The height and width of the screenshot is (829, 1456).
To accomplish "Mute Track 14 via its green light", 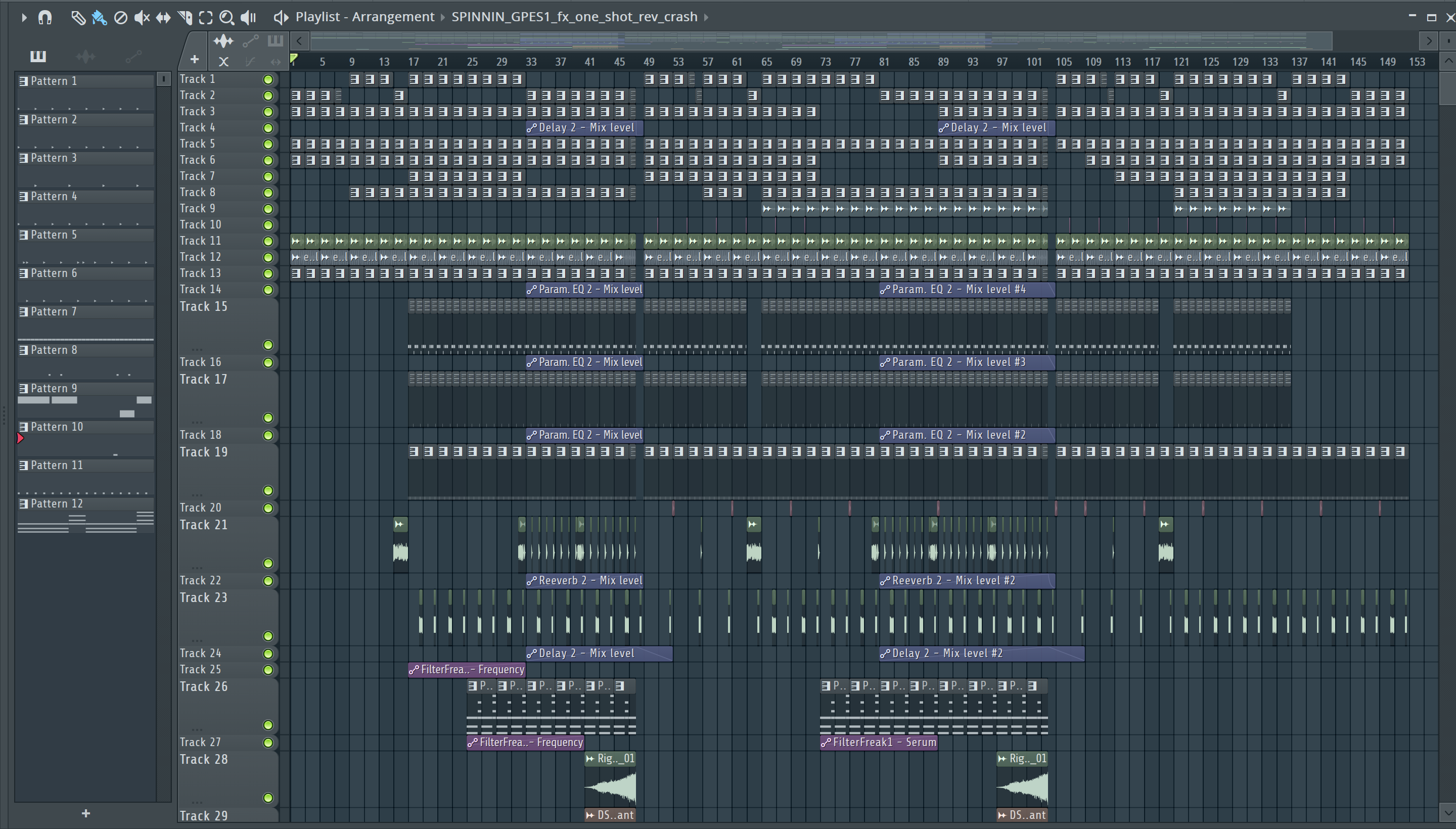I will [267, 290].
